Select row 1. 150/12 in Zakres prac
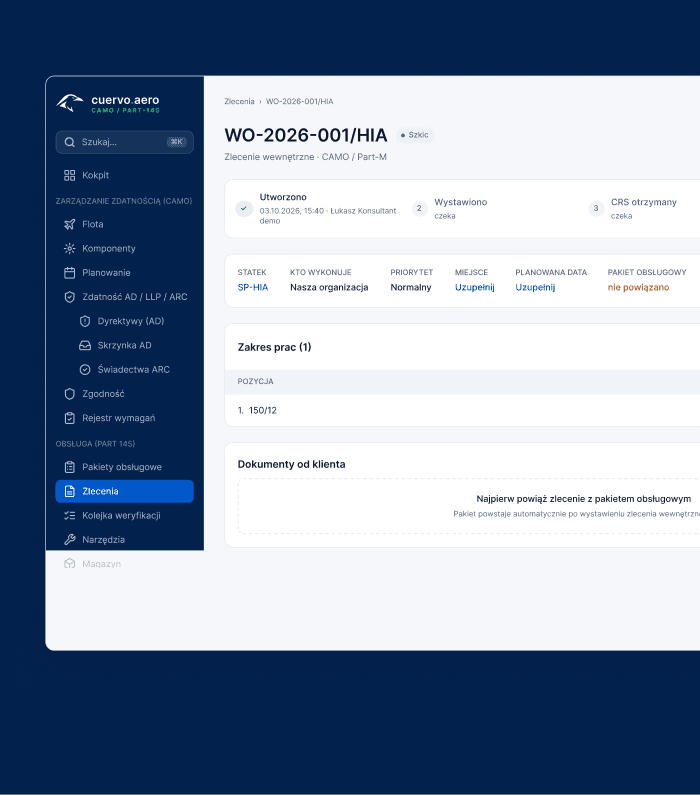This screenshot has width=700, height=795. pyautogui.click(x=462, y=411)
